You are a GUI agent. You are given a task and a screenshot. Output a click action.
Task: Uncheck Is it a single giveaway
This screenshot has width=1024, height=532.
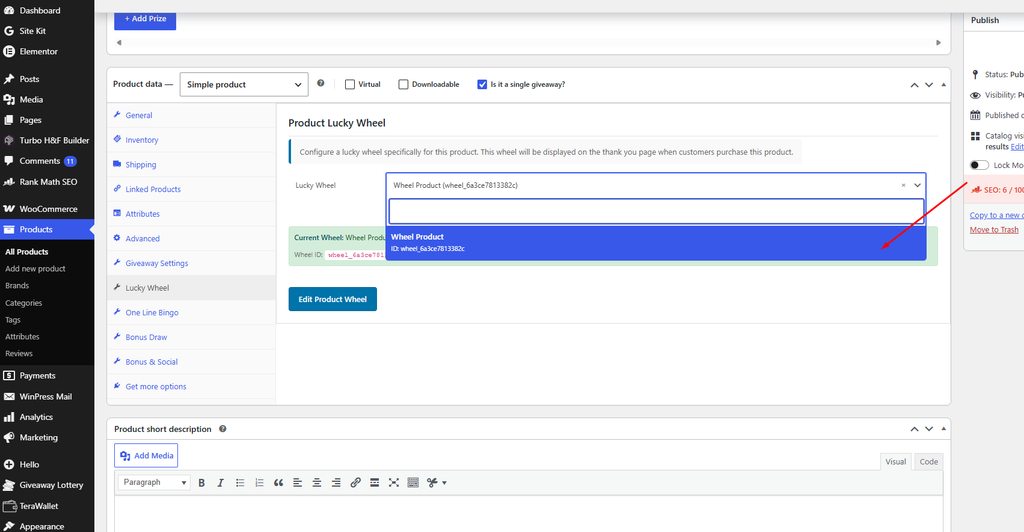click(482, 84)
